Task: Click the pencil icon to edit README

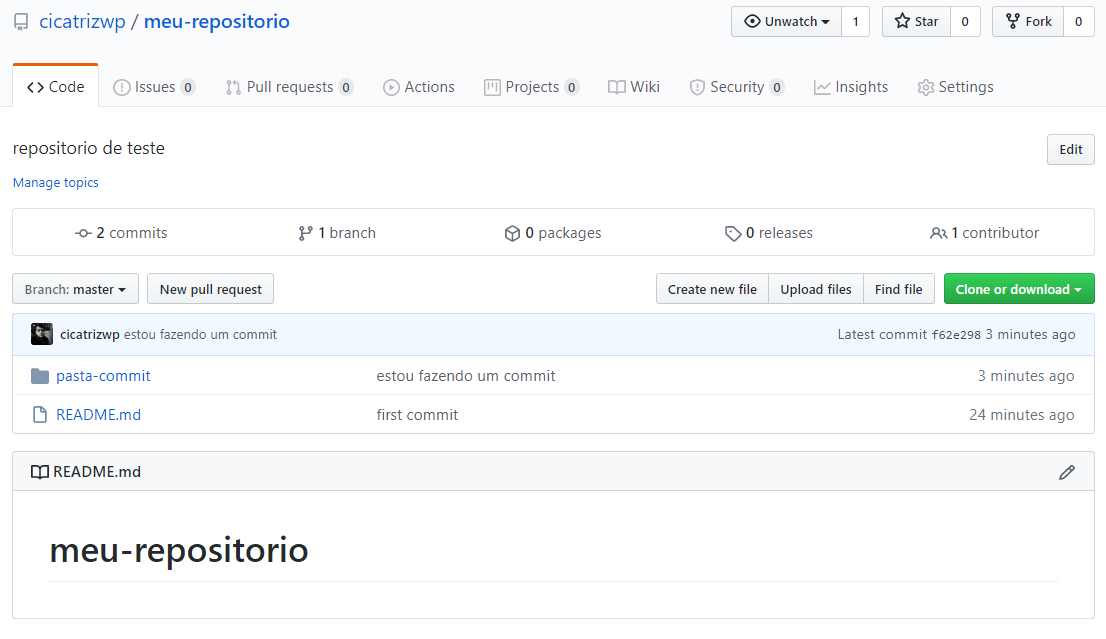Action: 1066,473
